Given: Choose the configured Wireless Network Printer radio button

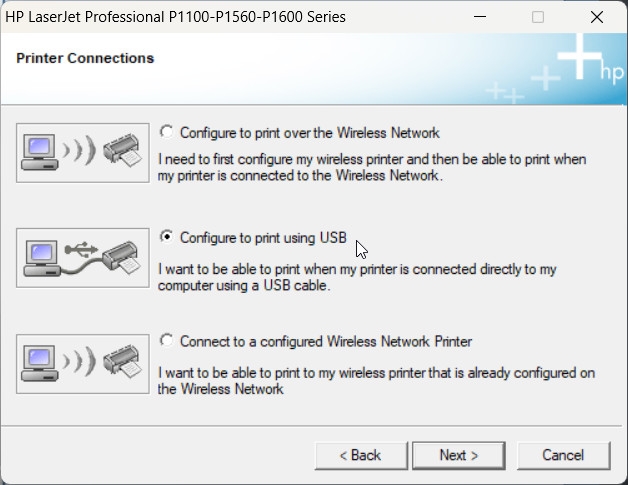Looking at the screenshot, I should pos(167,341).
